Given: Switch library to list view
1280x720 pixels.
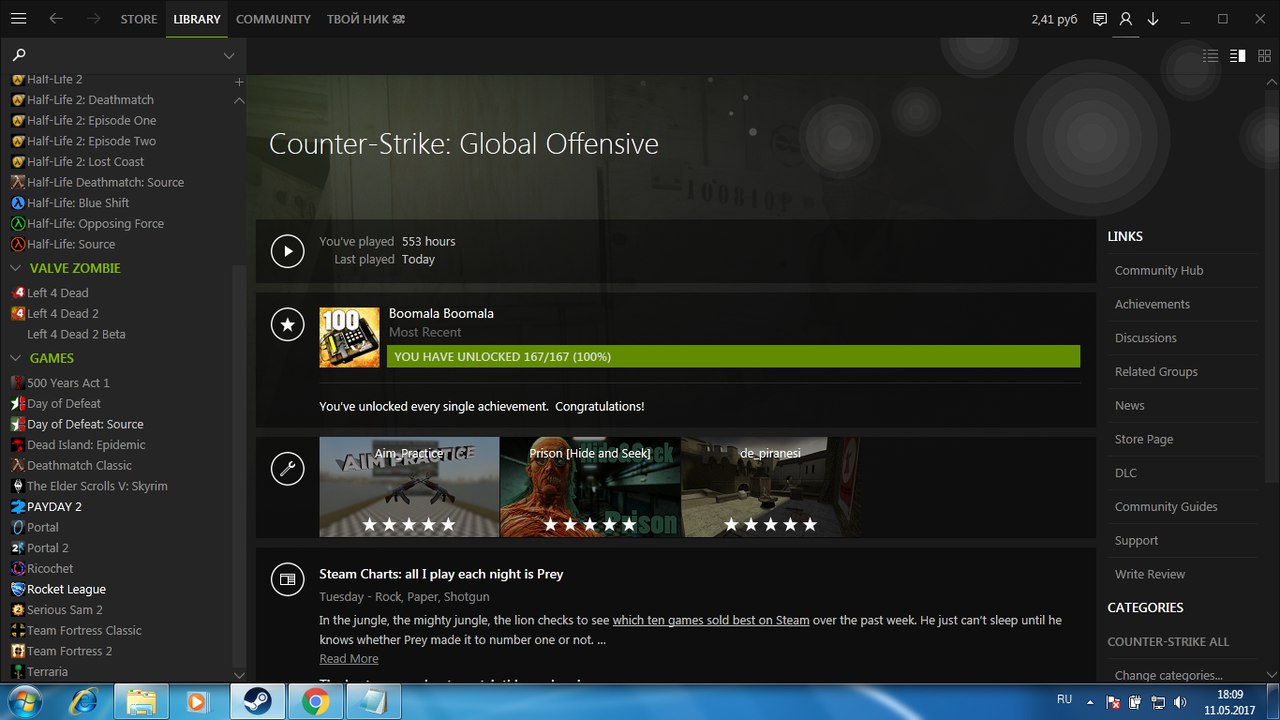Looking at the screenshot, I should (x=1211, y=56).
